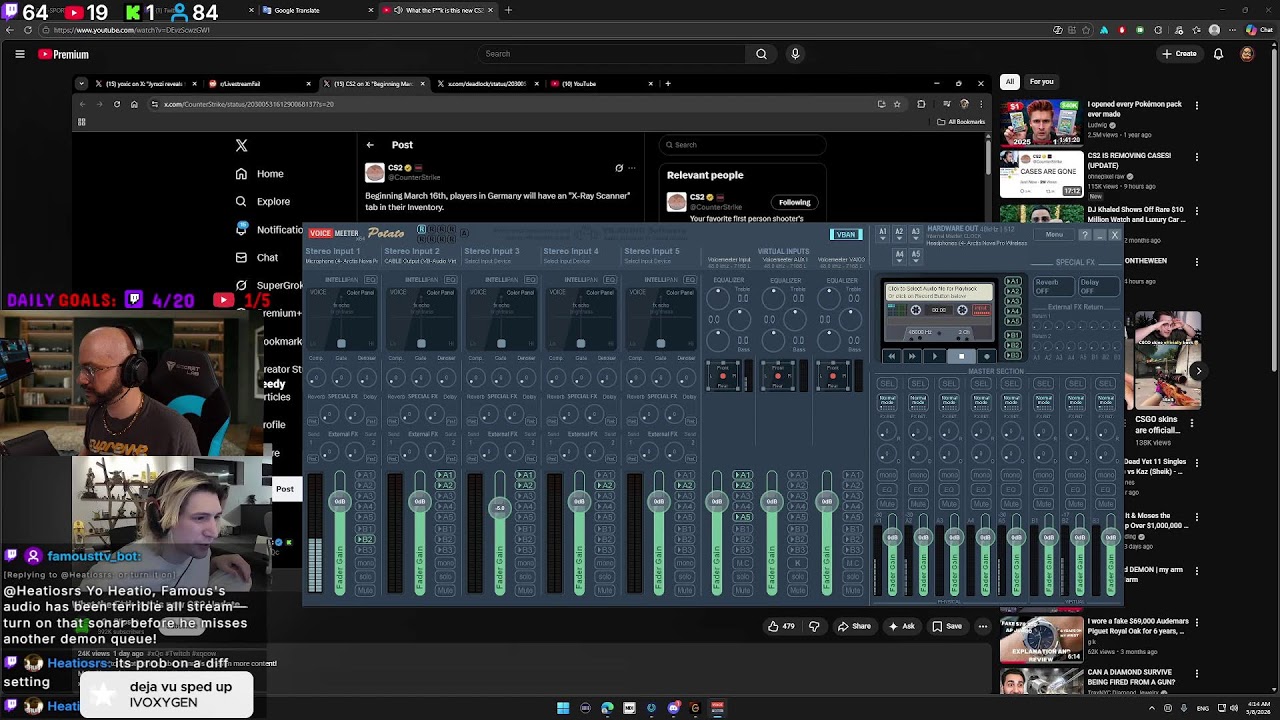Switch to the (10) YouTube tab
Image resolution: width=1280 pixels, height=720 pixels.
601,84
